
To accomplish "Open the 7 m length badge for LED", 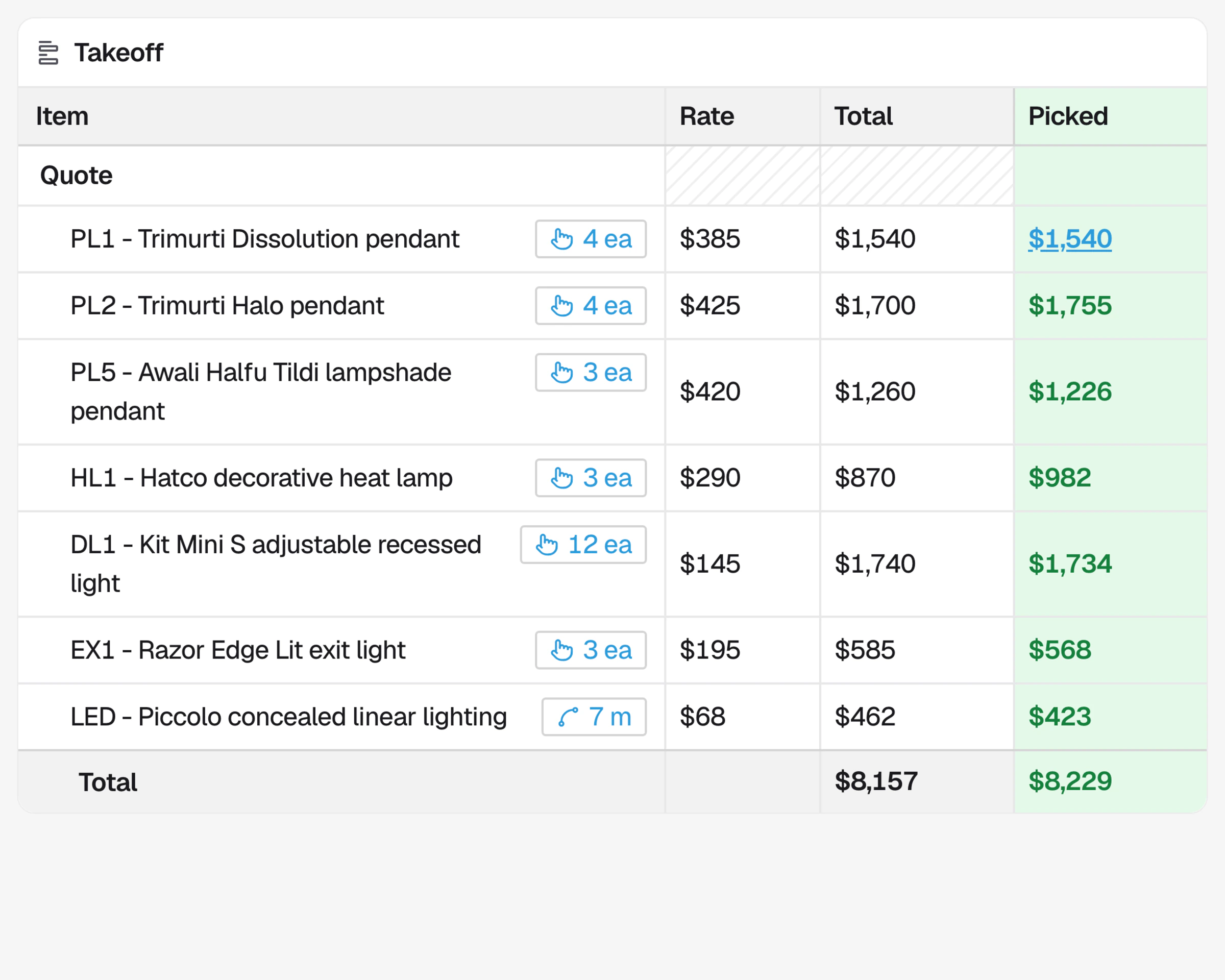I will click(x=594, y=717).
